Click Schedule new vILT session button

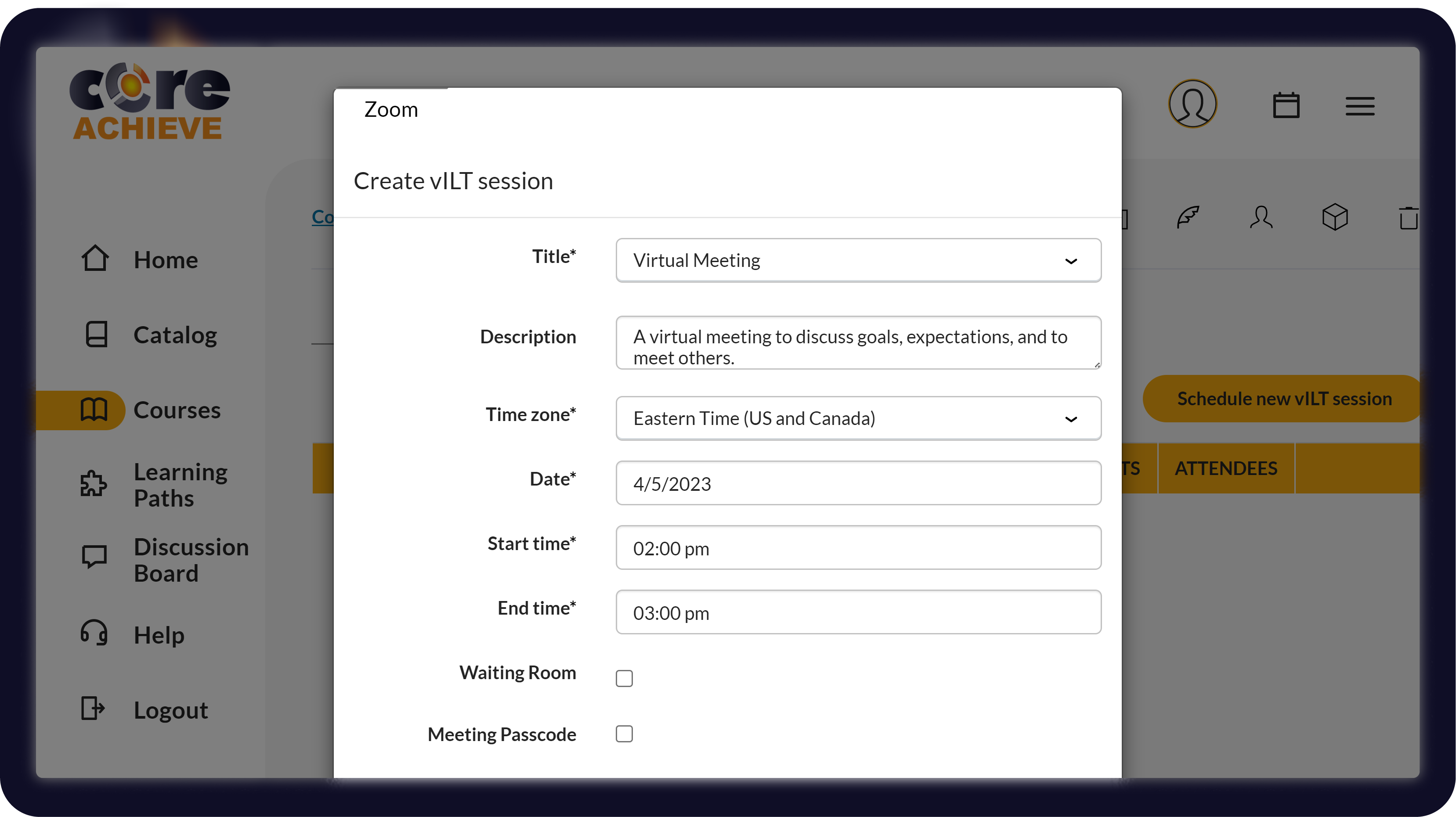[x=1282, y=399]
